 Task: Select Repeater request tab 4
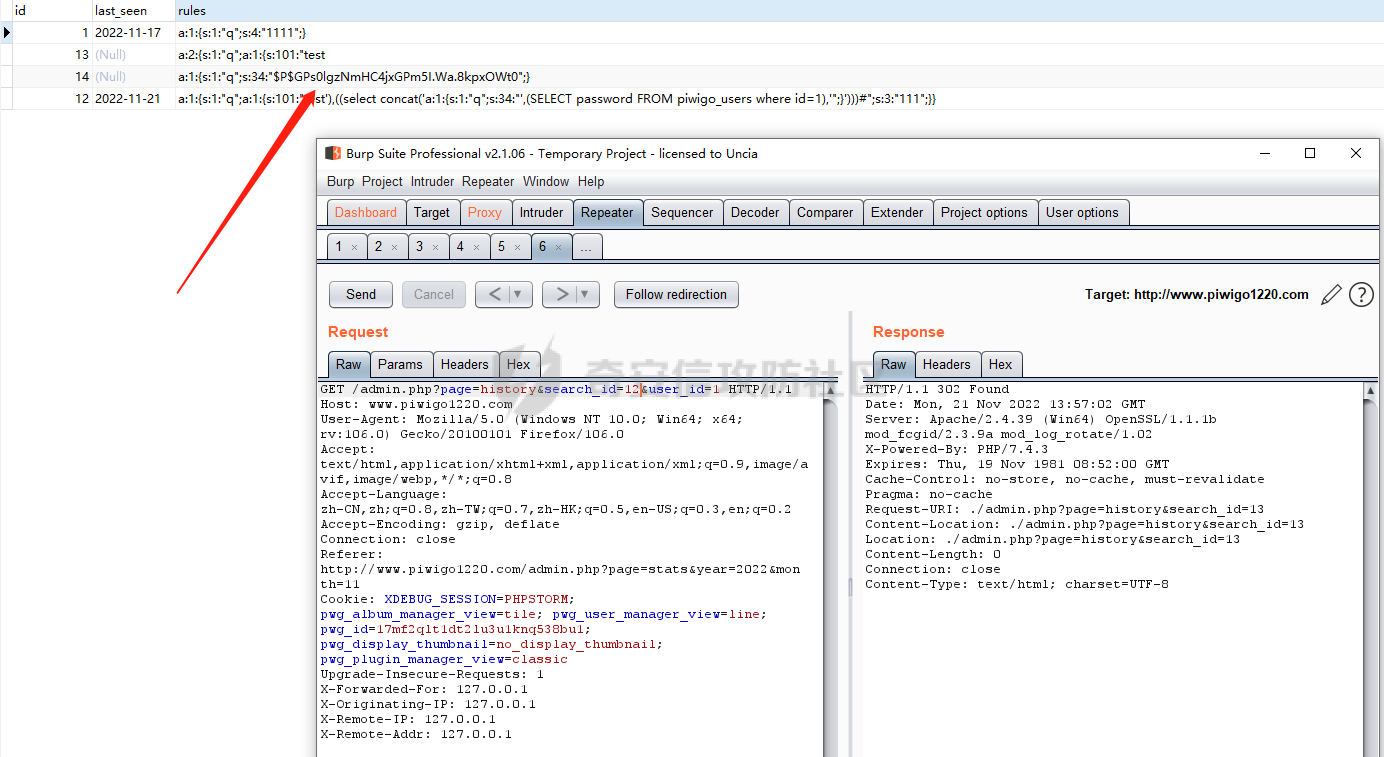click(460, 246)
